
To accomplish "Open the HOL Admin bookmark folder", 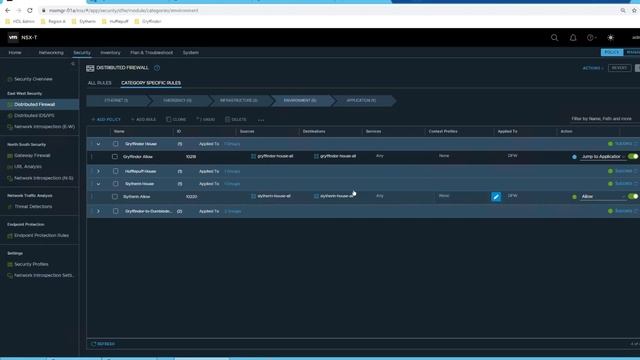I will click(20, 21).
